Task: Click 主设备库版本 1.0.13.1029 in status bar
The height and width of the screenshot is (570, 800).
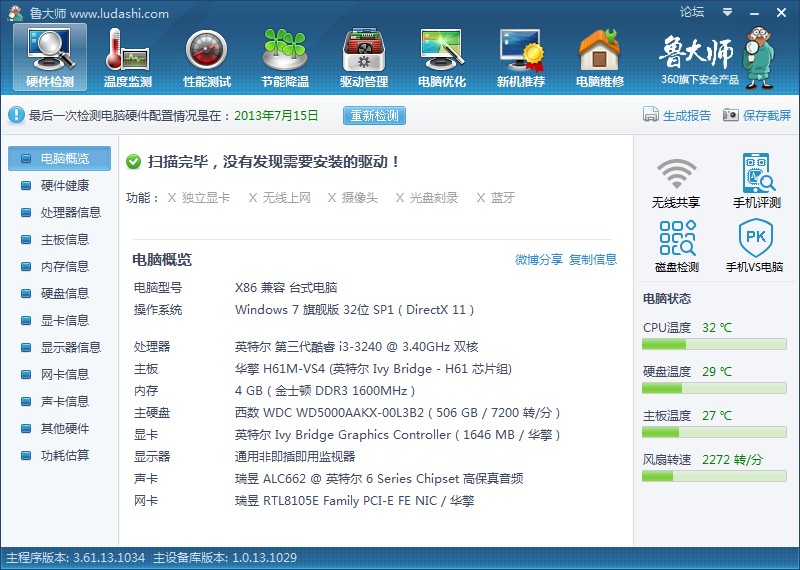Action: click(225, 557)
